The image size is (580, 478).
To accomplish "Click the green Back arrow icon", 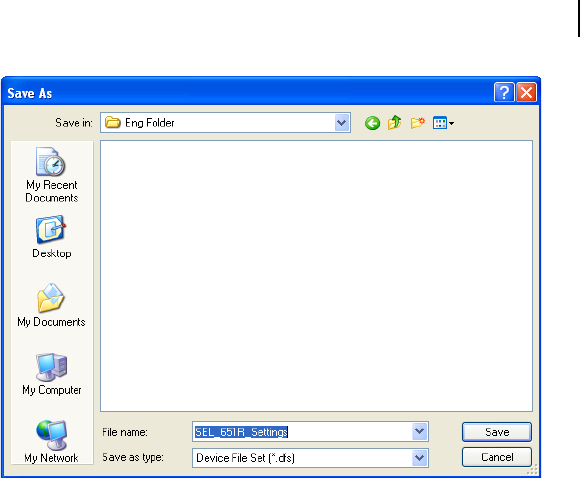I will pos(372,123).
